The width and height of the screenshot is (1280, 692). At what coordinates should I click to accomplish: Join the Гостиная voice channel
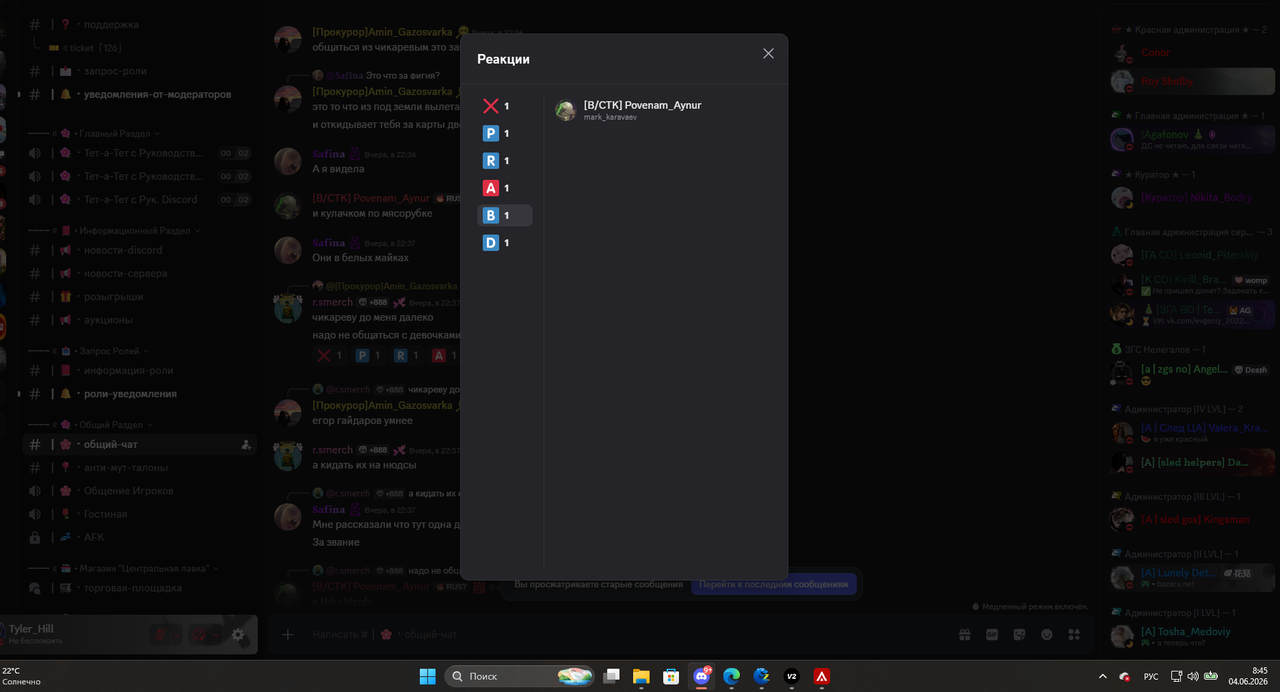point(140,514)
